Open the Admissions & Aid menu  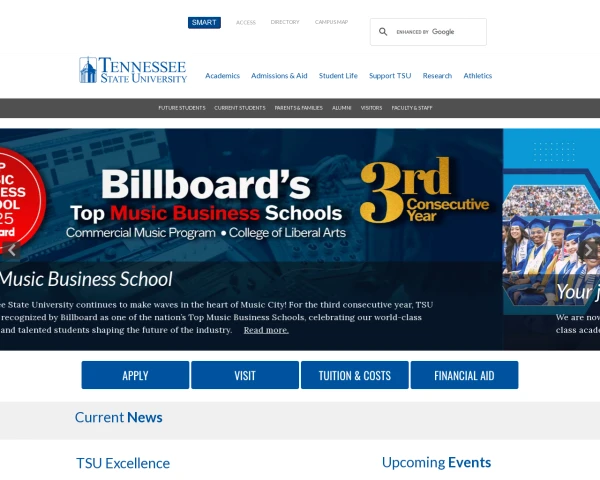tap(279, 76)
